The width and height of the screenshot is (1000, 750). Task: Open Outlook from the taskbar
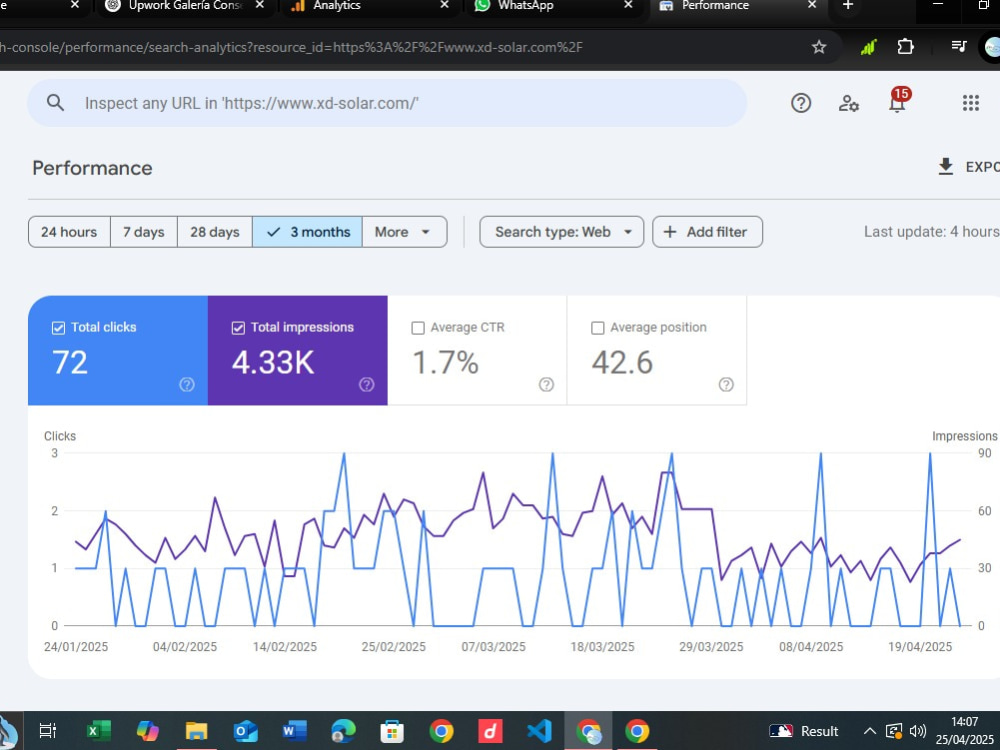(x=245, y=731)
